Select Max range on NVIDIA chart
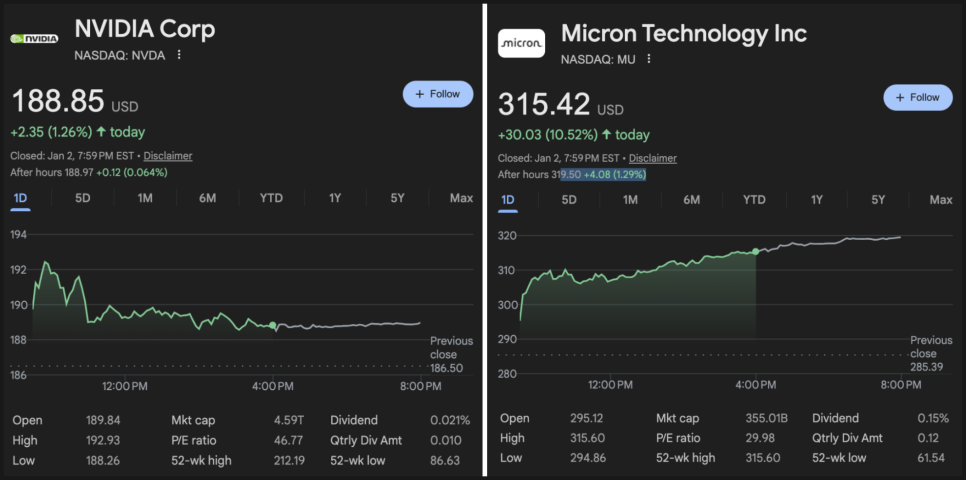966x480 pixels. pyautogui.click(x=461, y=198)
